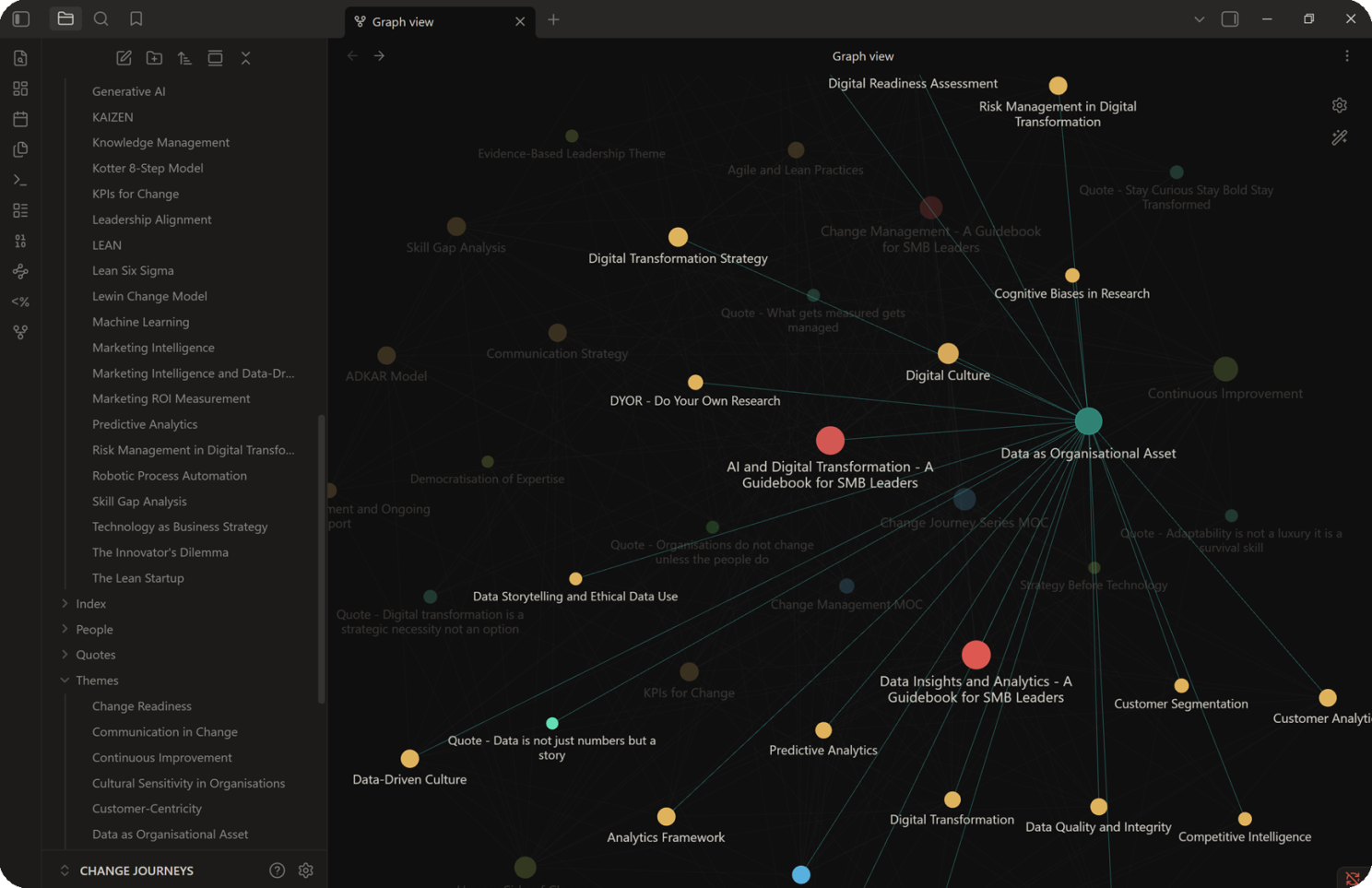This screenshot has width=1372, height=888.
Task: Collapse all folders in the file explorer
Action: pyautogui.click(x=245, y=58)
